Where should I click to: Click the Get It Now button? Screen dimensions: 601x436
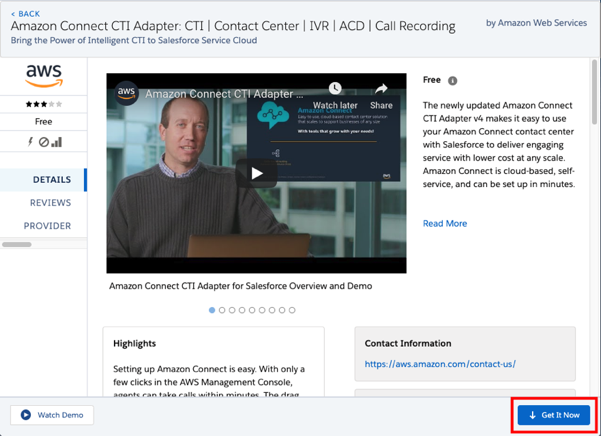click(554, 415)
